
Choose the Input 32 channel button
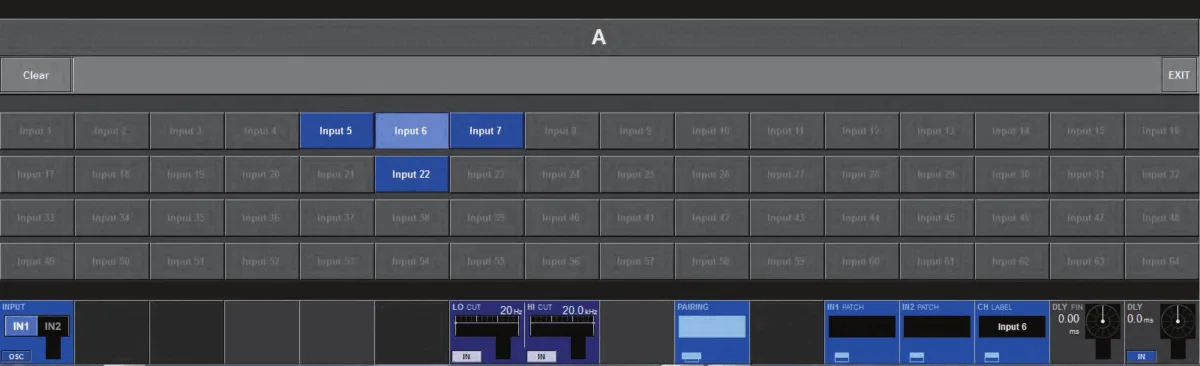[x=1162, y=175]
